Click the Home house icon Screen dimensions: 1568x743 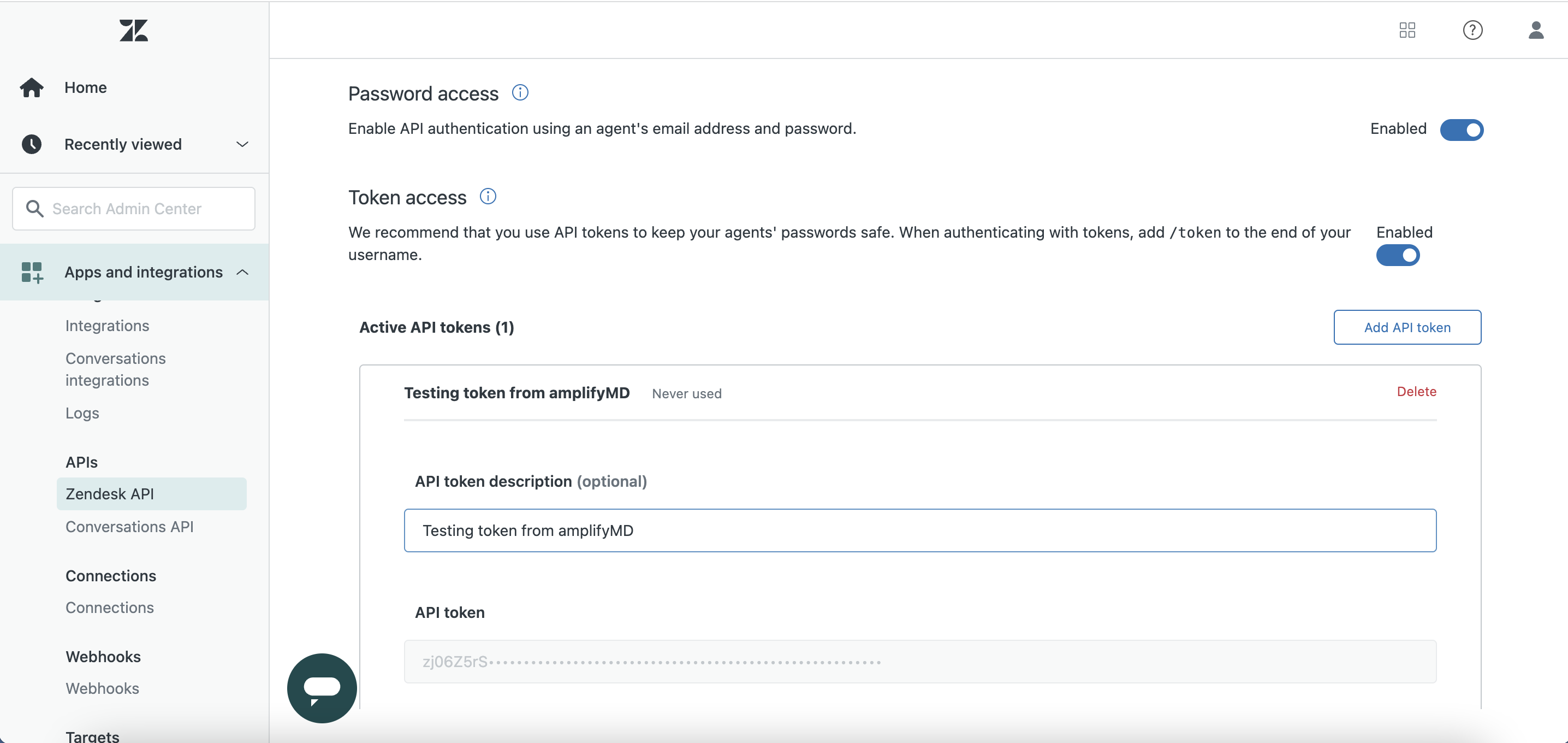[x=32, y=88]
